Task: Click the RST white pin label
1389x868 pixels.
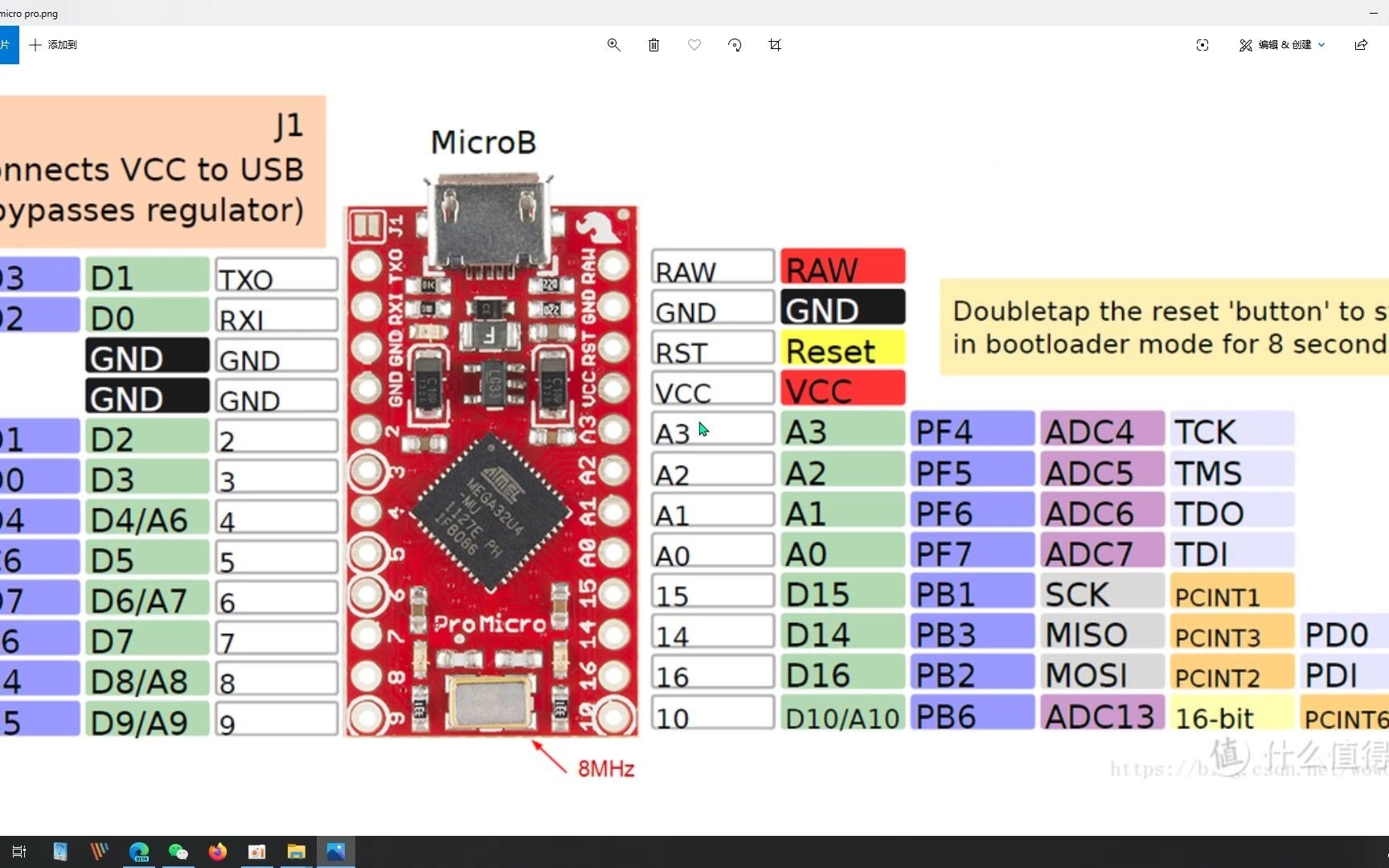Action: point(712,350)
